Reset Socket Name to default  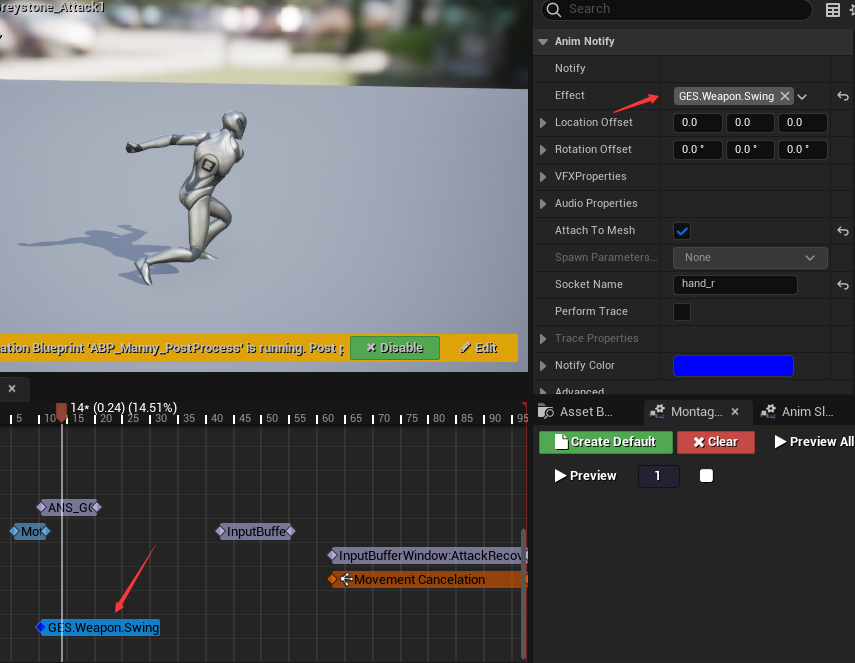coord(842,285)
